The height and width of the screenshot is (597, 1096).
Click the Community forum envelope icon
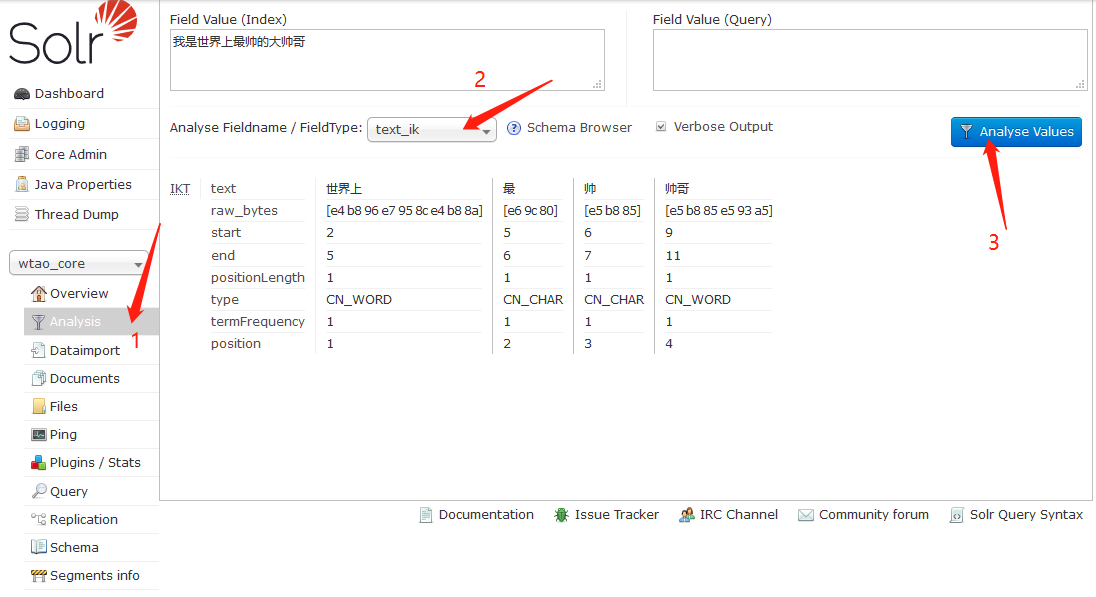click(806, 515)
